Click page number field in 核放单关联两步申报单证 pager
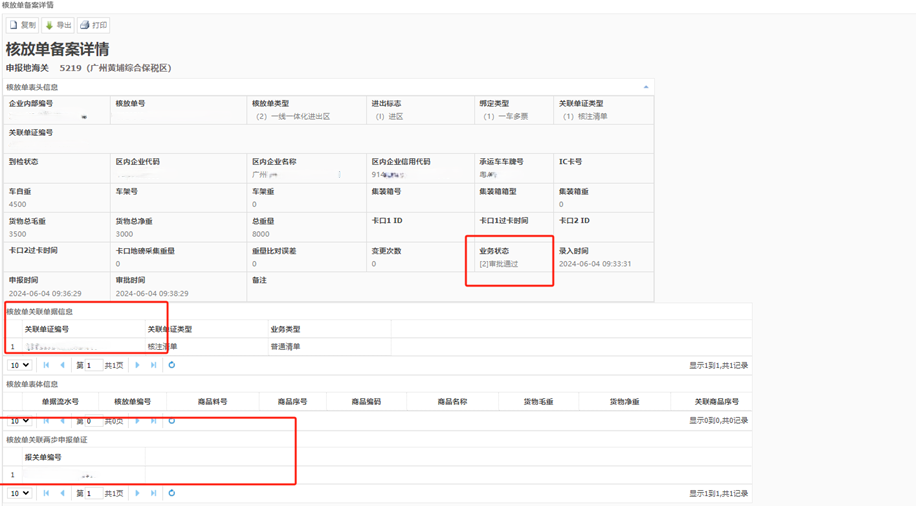The width and height of the screenshot is (916, 506). [93, 493]
